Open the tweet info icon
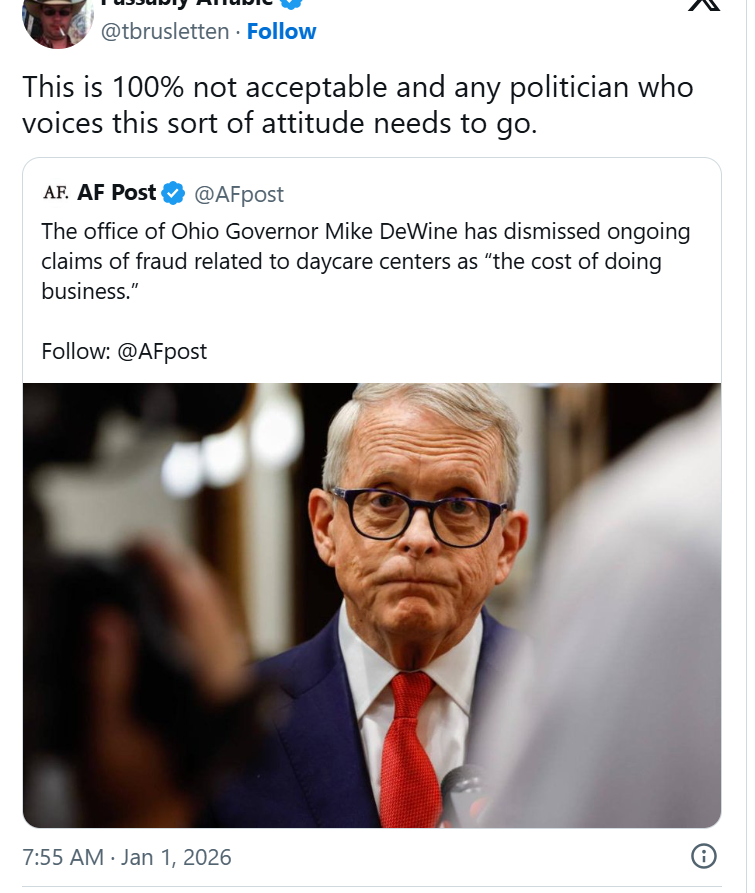The width and height of the screenshot is (755, 893). pyautogui.click(x=704, y=856)
